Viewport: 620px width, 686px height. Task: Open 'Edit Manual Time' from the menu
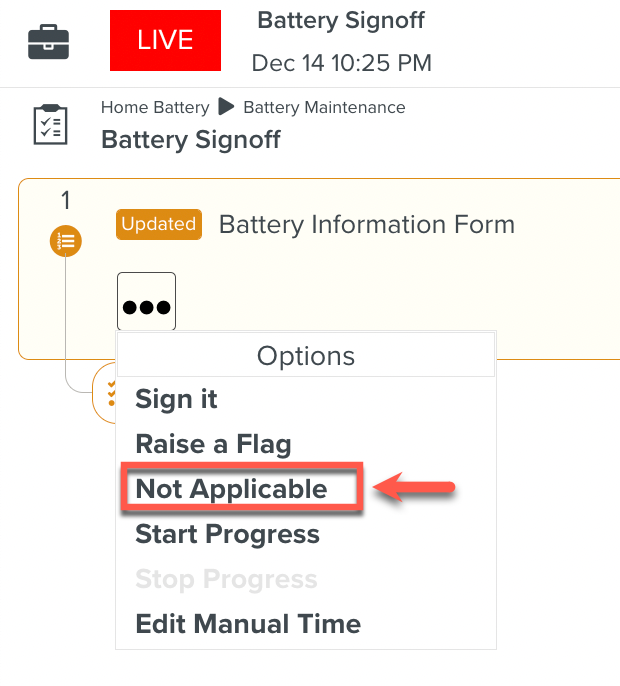[248, 624]
